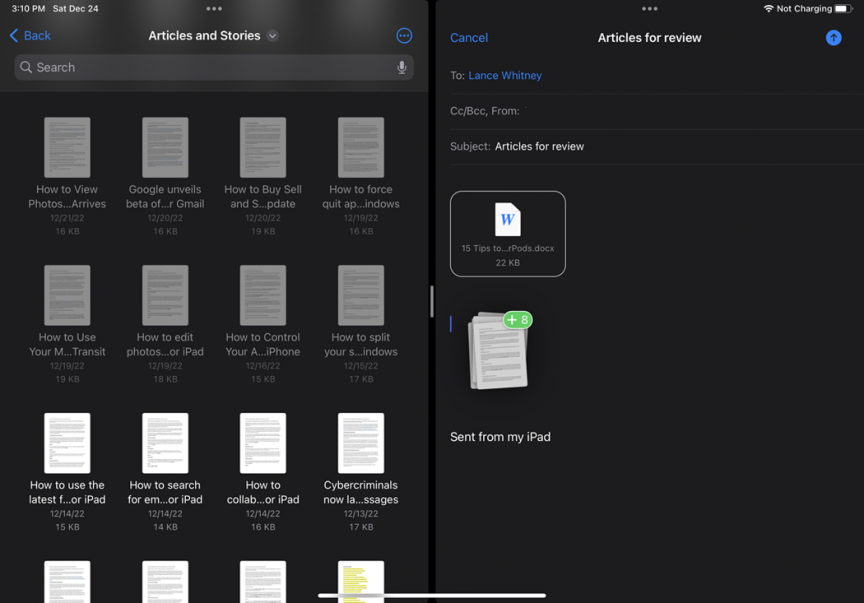This screenshot has width=864, height=603.
Task: Open the Google unveils beta of Gmail file
Action: [x=165, y=148]
